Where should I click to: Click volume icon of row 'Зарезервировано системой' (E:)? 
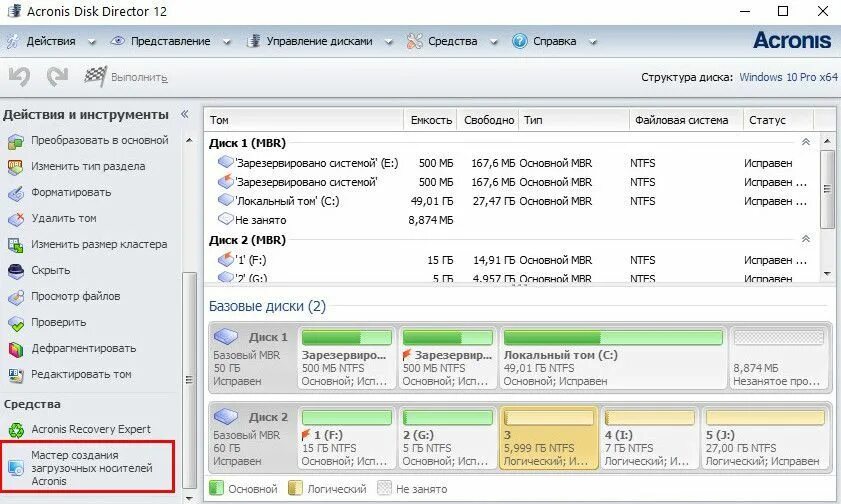coord(225,161)
